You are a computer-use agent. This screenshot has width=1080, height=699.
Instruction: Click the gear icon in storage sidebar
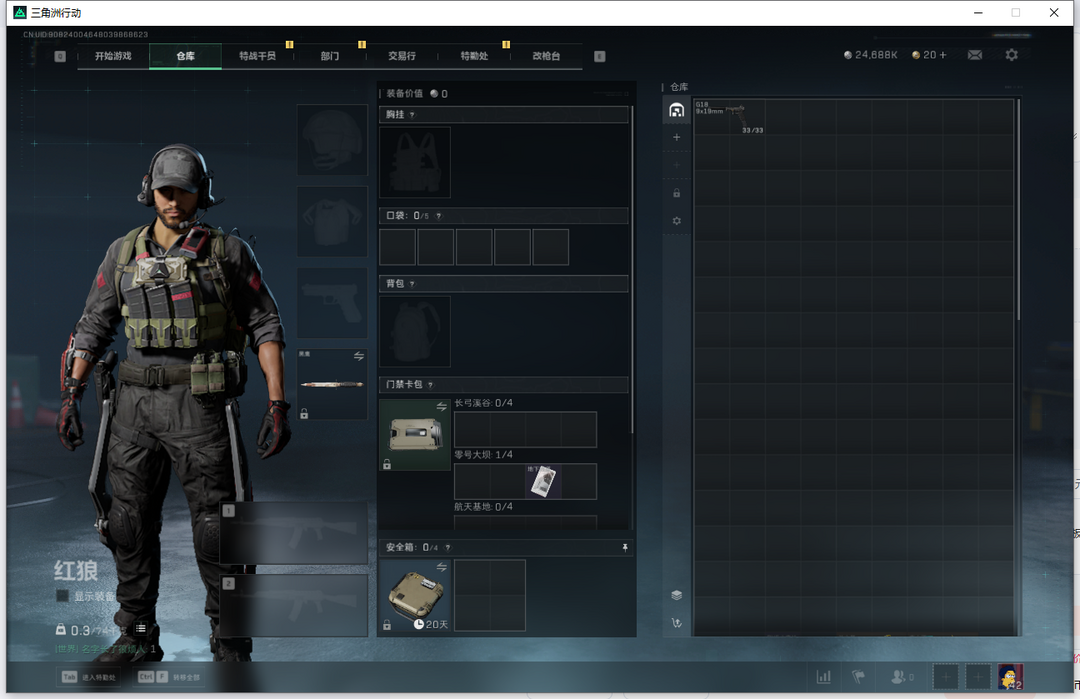tap(677, 221)
